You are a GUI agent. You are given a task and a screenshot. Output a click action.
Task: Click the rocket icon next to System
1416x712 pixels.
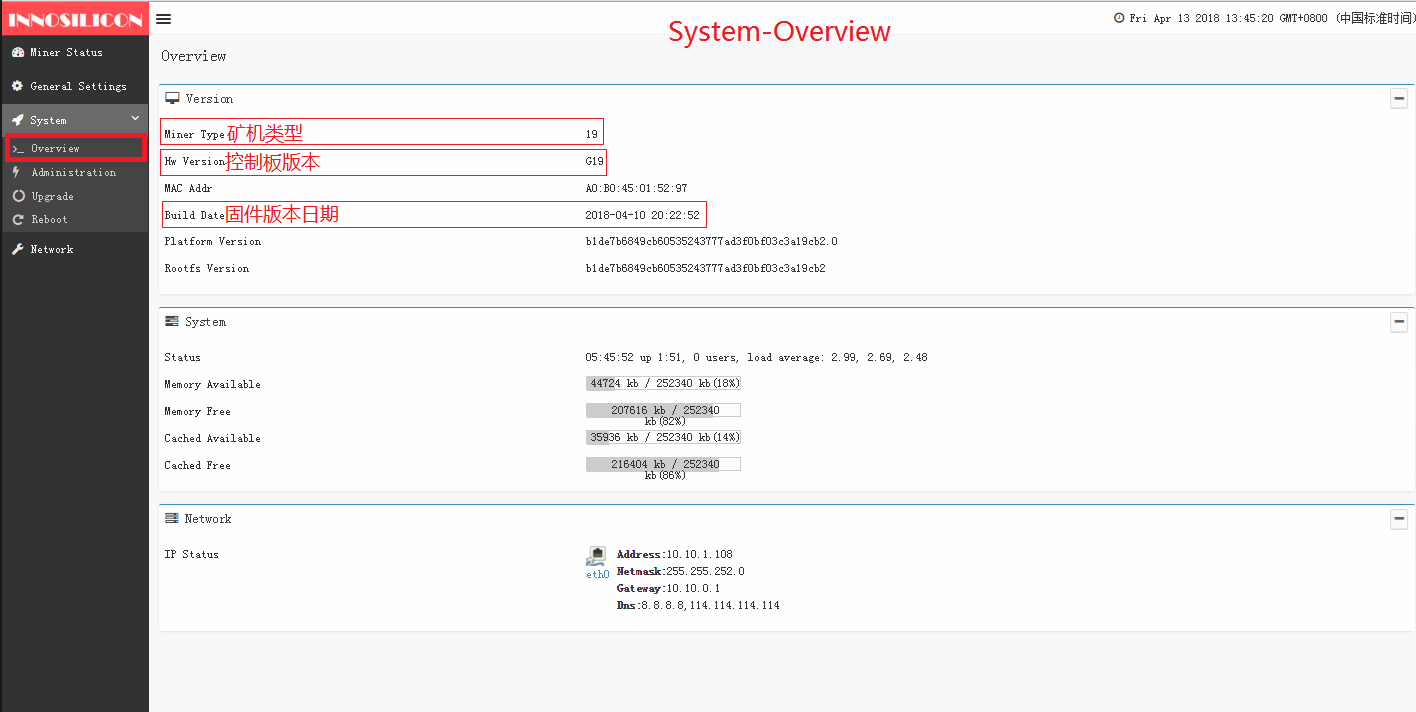point(17,120)
